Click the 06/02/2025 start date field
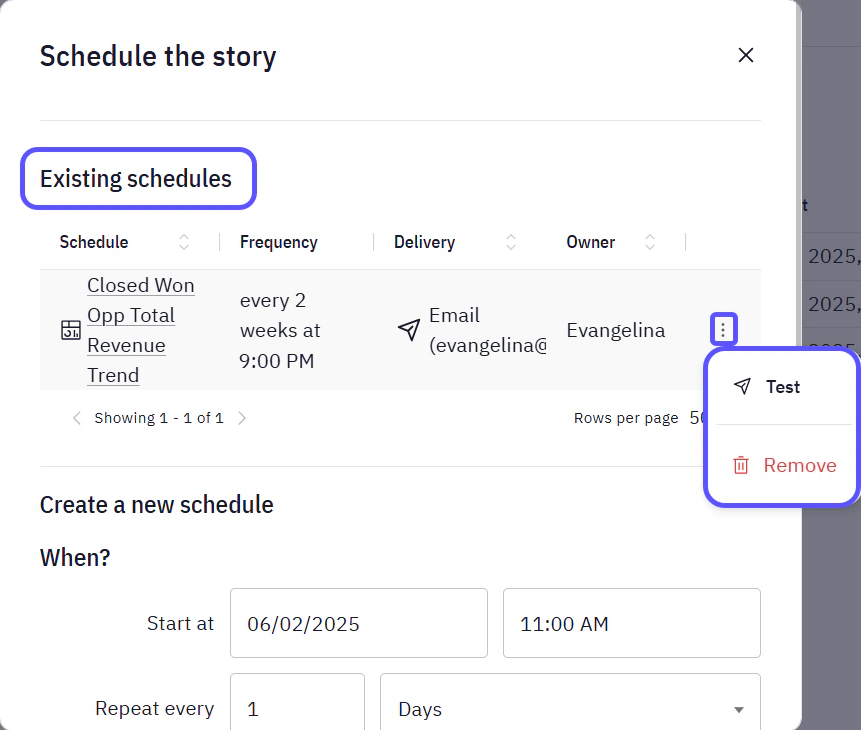Screen dimensions: 861x730 pos(358,622)
